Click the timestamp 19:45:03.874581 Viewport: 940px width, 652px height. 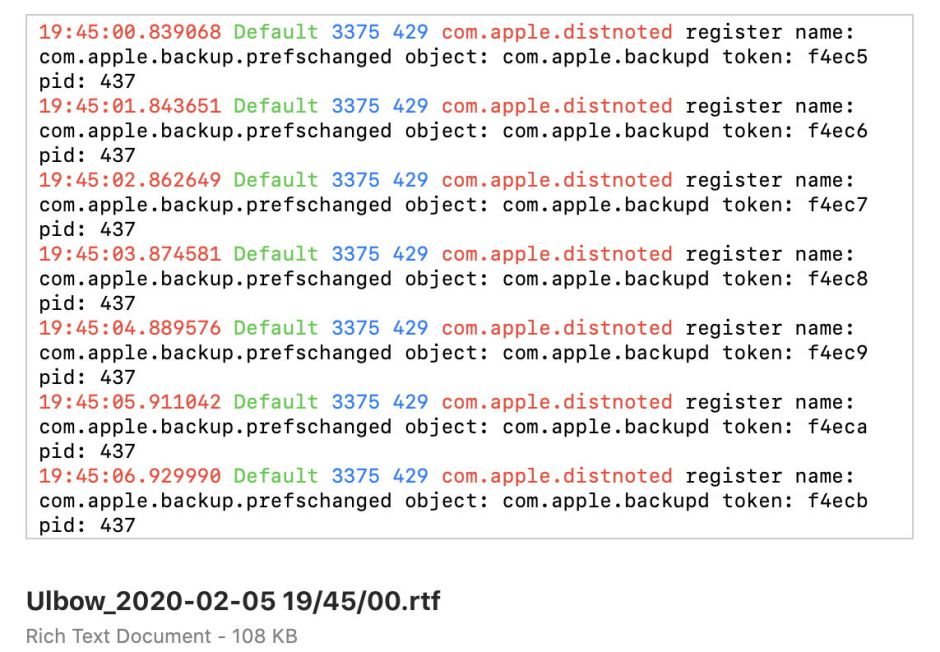(x=130, y=254)
